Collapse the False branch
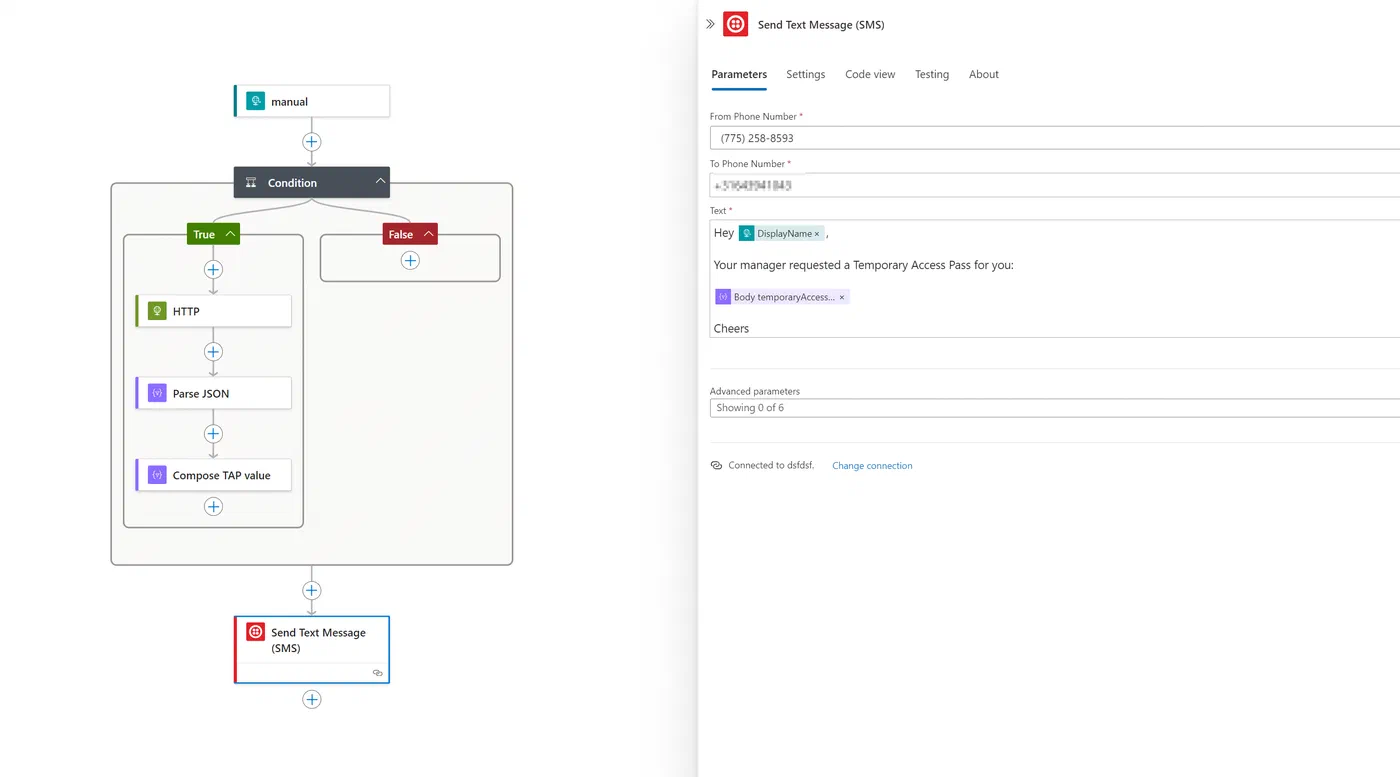Image resolution: width=1400 pixels, height=777 pixels. coord(428,234)
